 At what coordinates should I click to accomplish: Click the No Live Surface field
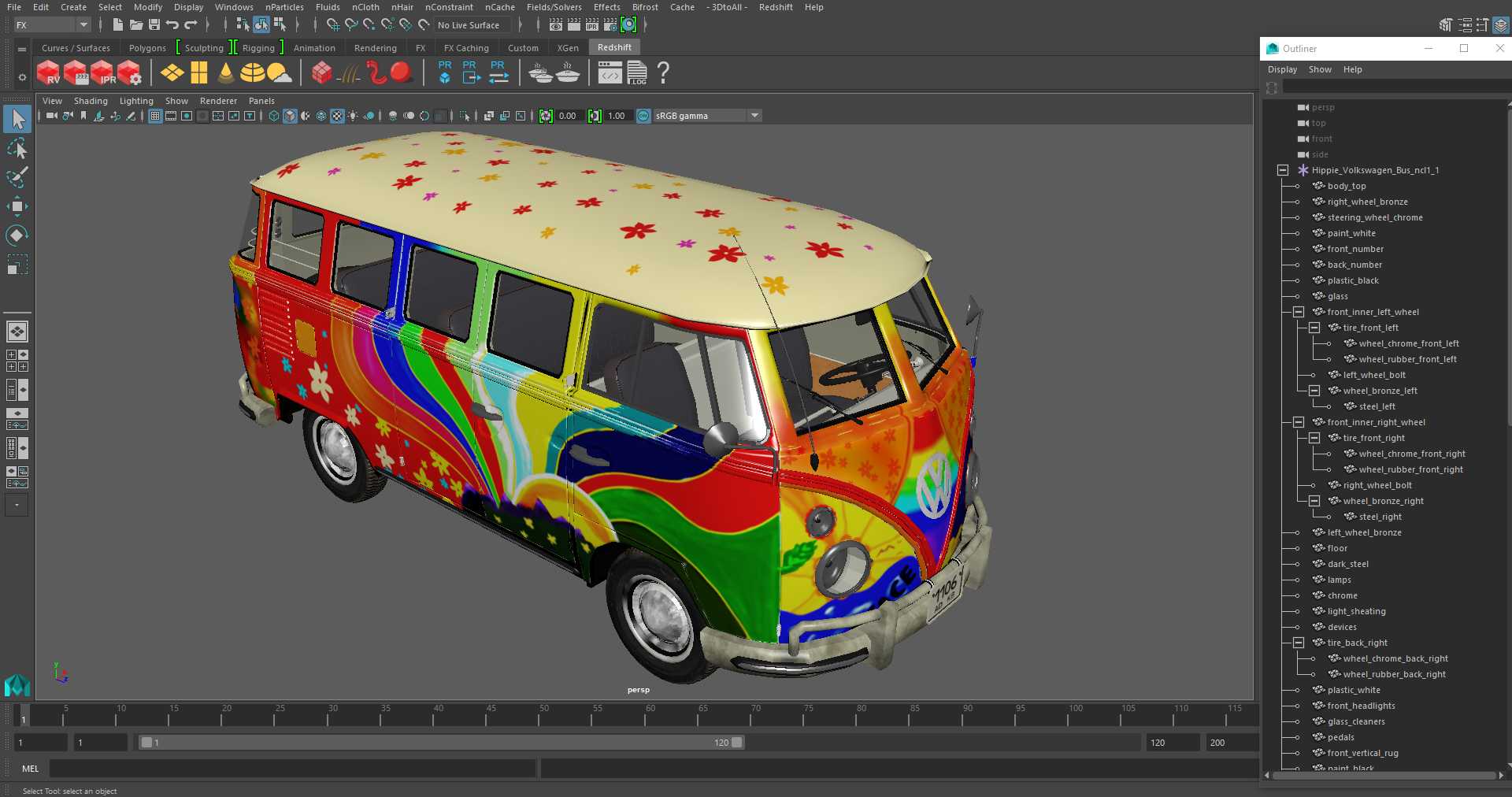pos(472,25)
